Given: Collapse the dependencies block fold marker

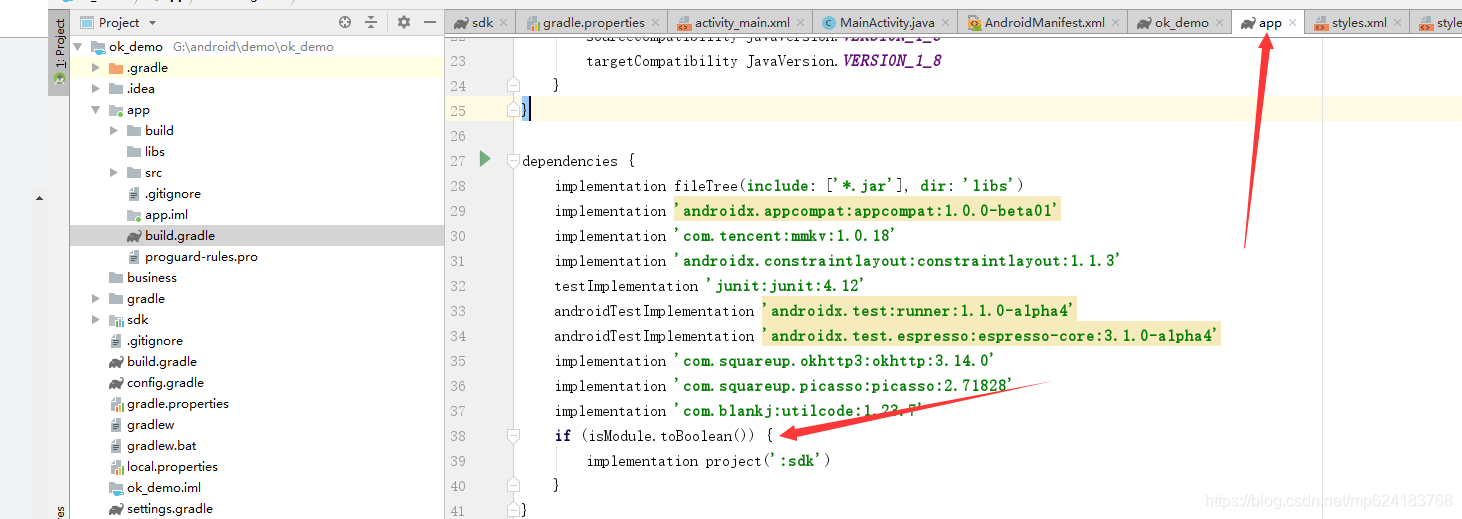Looking at the screenshot, I should (513, 161).
